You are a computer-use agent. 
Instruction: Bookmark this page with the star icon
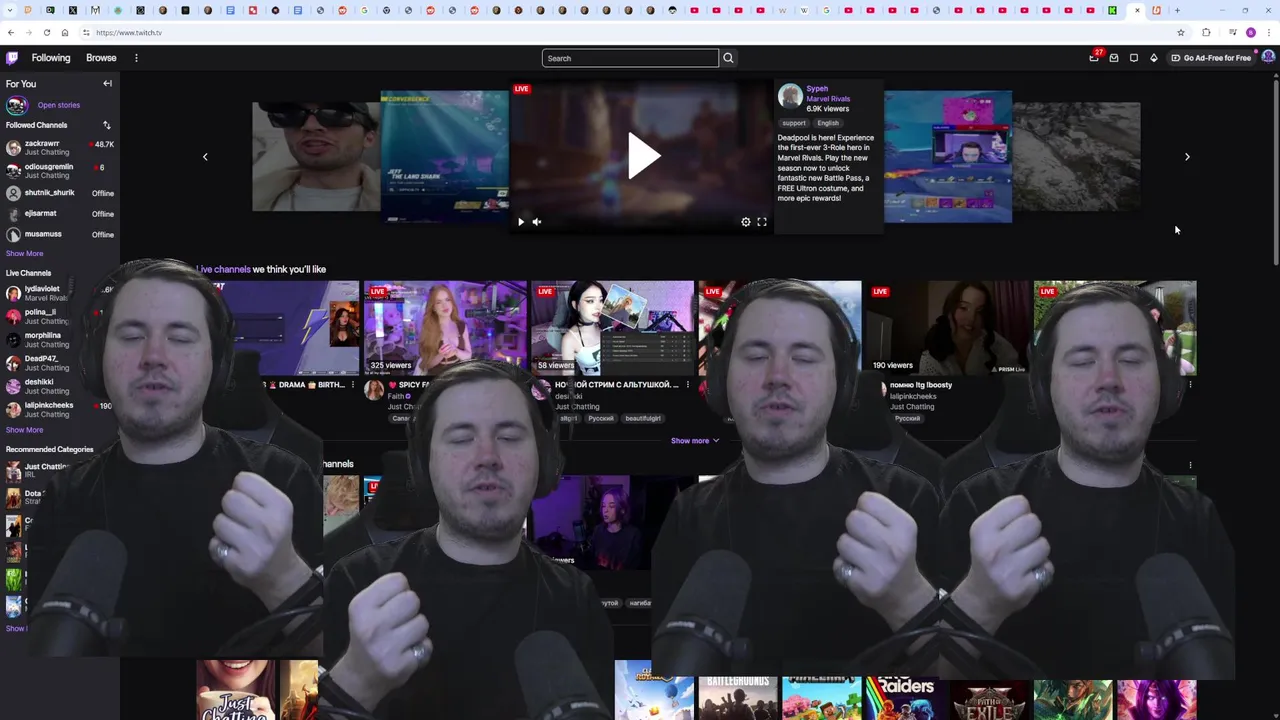pyautogui.click(x=1181, y=32)
